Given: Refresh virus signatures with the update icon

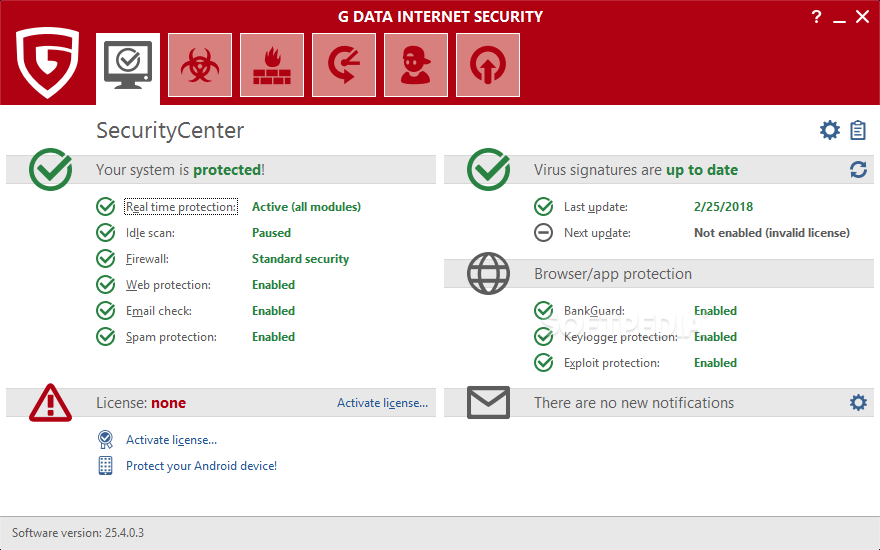Looking at the screenshot, I should click(x=858, y=169).
